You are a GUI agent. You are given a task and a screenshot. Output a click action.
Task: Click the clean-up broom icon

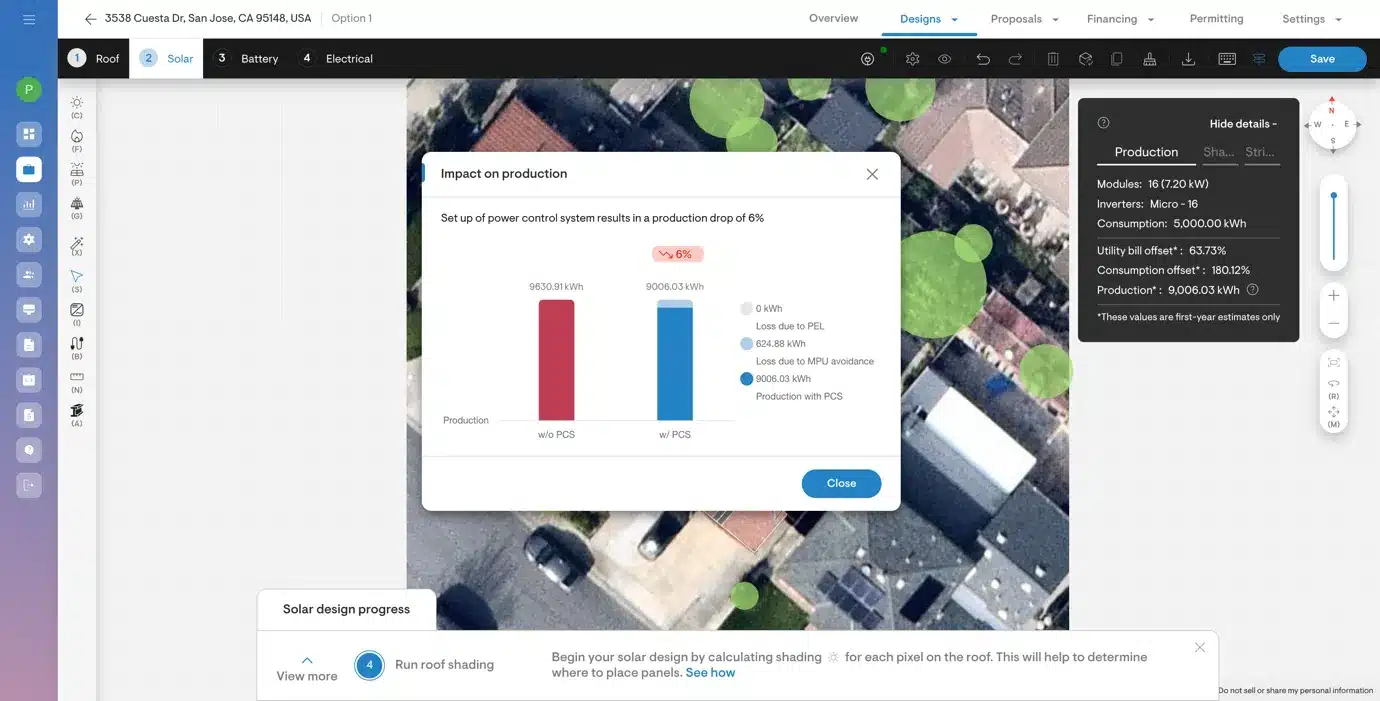click(1149, 59)
